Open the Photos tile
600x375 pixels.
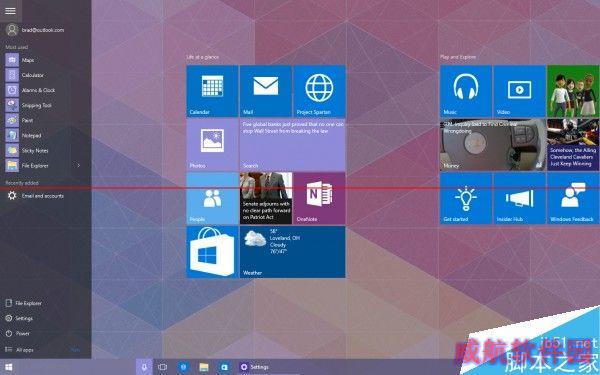(x=212, y=145)
